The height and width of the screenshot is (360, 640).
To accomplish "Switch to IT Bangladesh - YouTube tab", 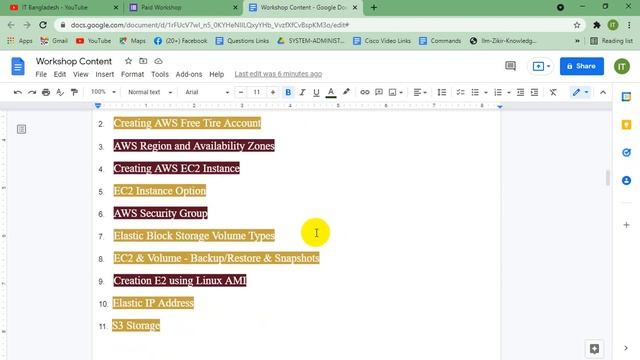I will (x=64, y=7).
